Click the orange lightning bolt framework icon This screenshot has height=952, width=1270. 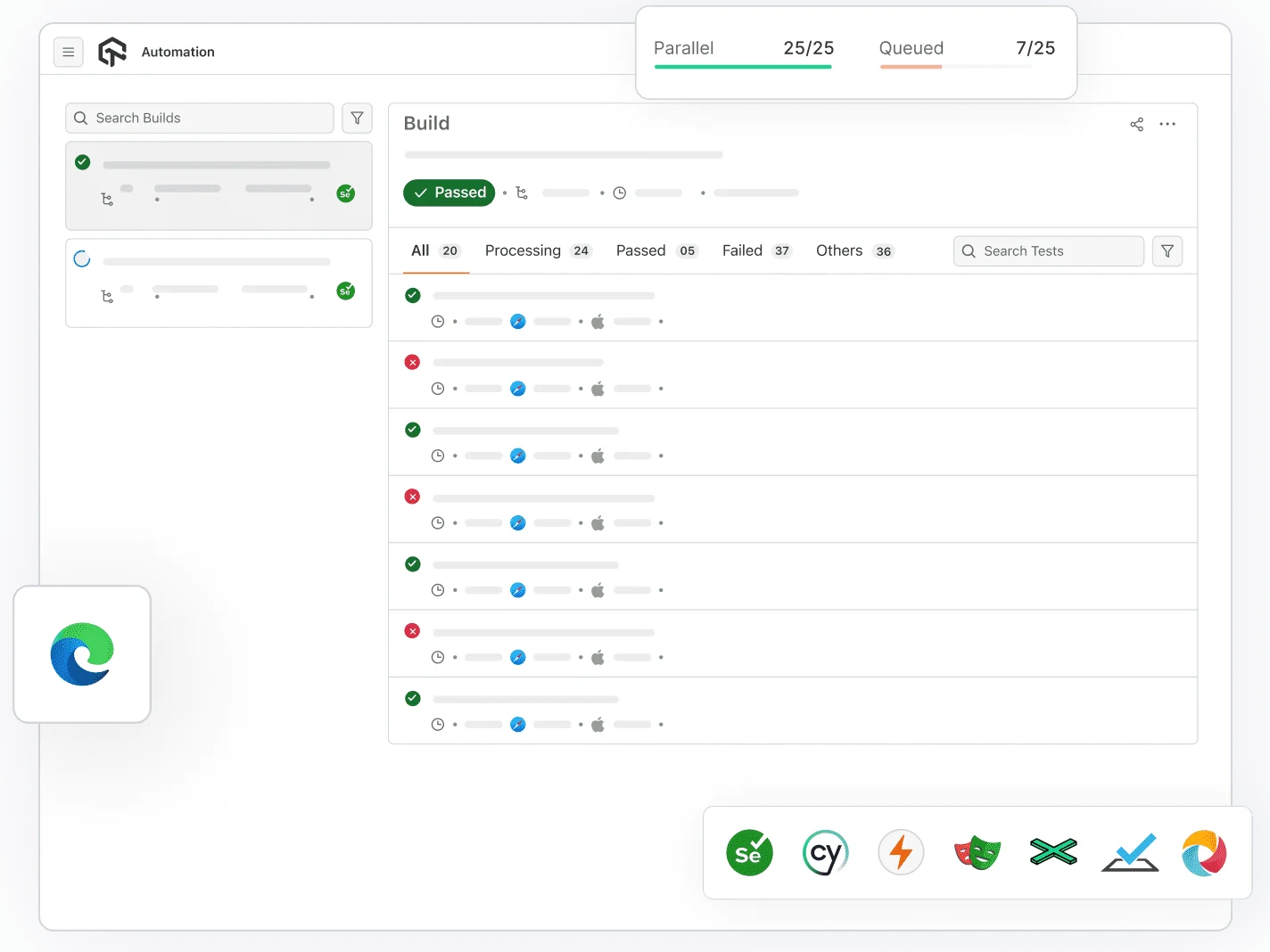[x=901, y=852]
